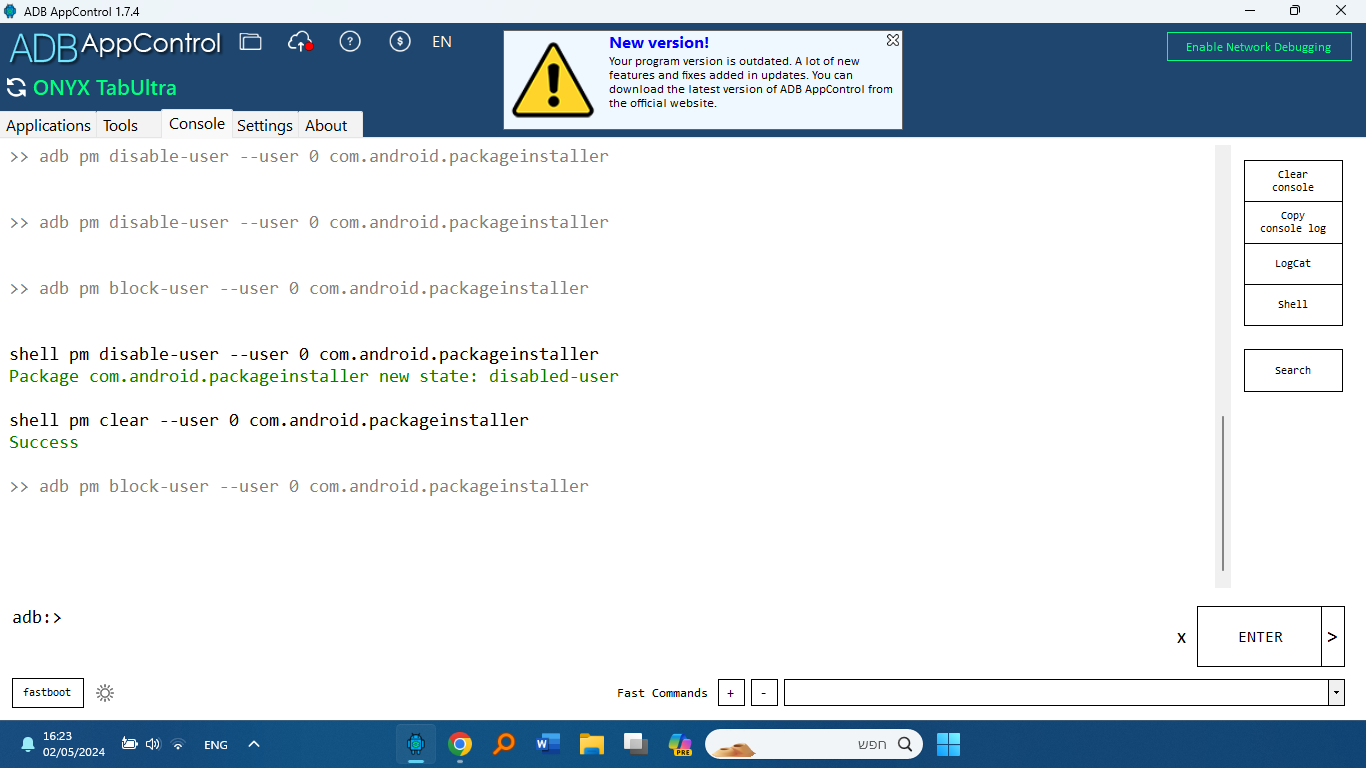Click the battery status tray icon
Viewport: 1366px width, 768px height.
click(x=129, y=744)
